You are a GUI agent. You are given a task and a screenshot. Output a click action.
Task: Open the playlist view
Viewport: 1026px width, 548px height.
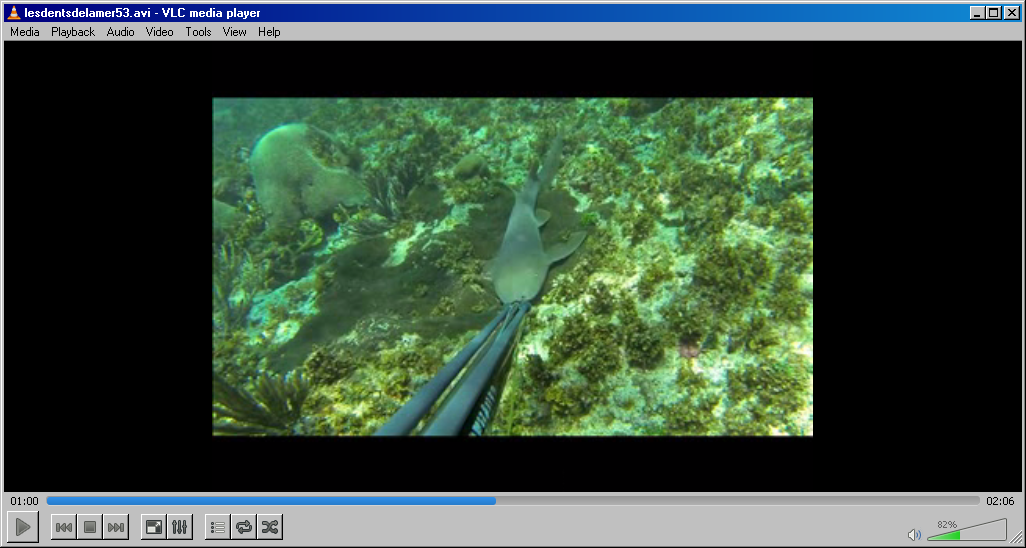click(218, 527)
